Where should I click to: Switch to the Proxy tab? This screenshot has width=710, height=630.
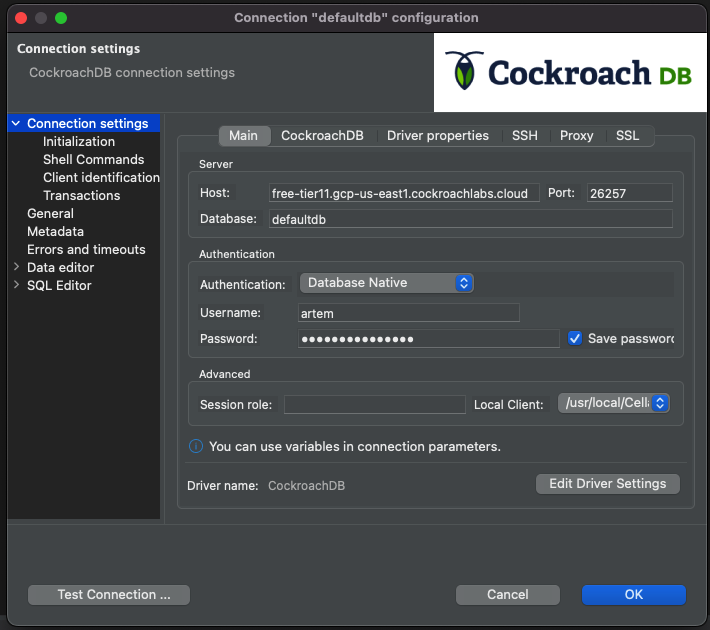click(x=576, y=135)
